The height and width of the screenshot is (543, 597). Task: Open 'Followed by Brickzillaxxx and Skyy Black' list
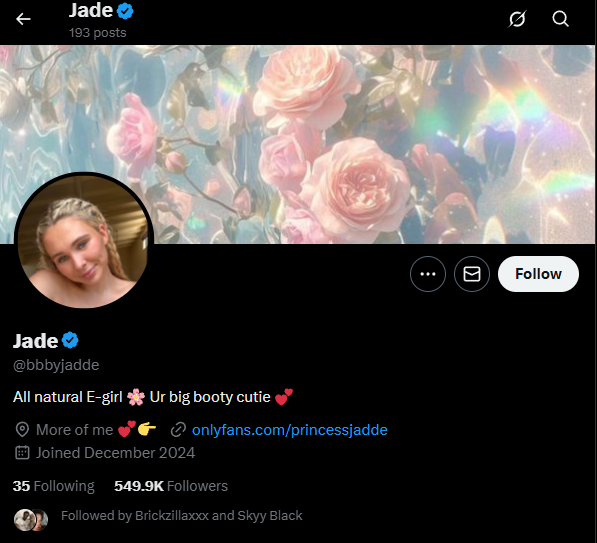point(182,516)
